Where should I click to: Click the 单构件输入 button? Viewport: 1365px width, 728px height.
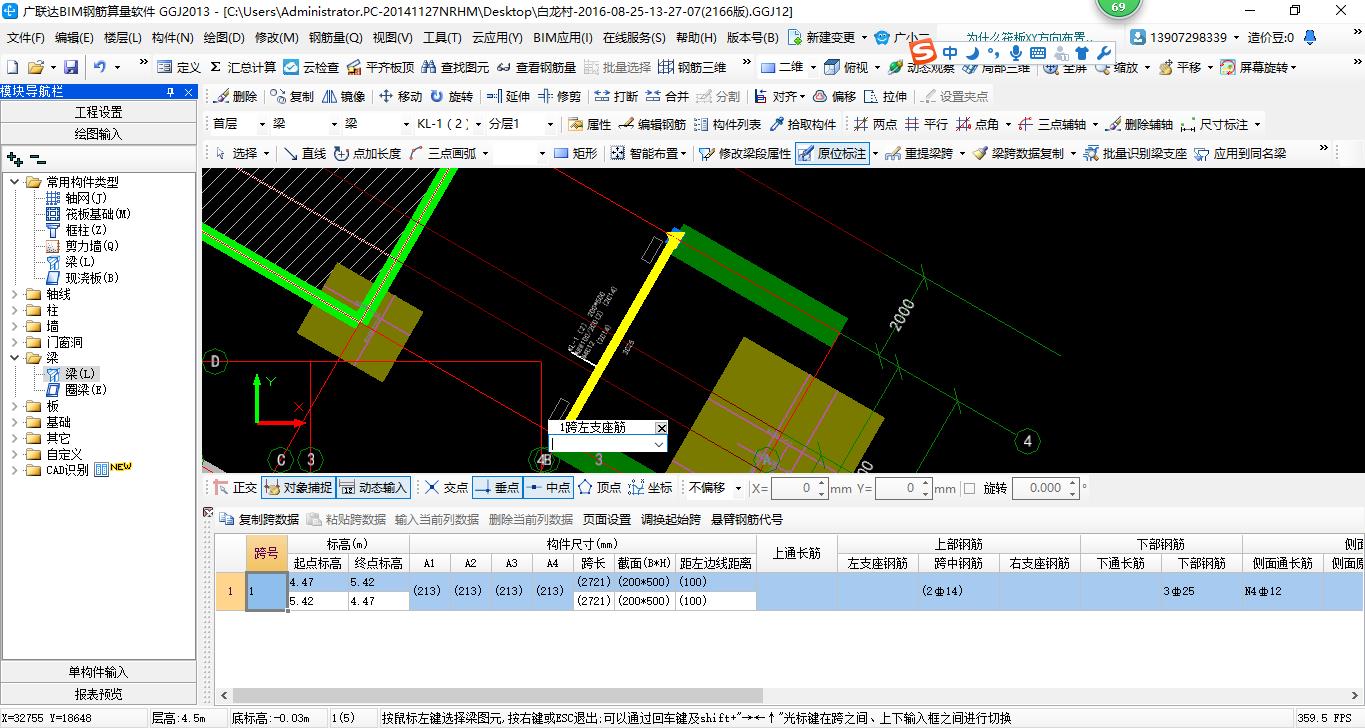99,672
